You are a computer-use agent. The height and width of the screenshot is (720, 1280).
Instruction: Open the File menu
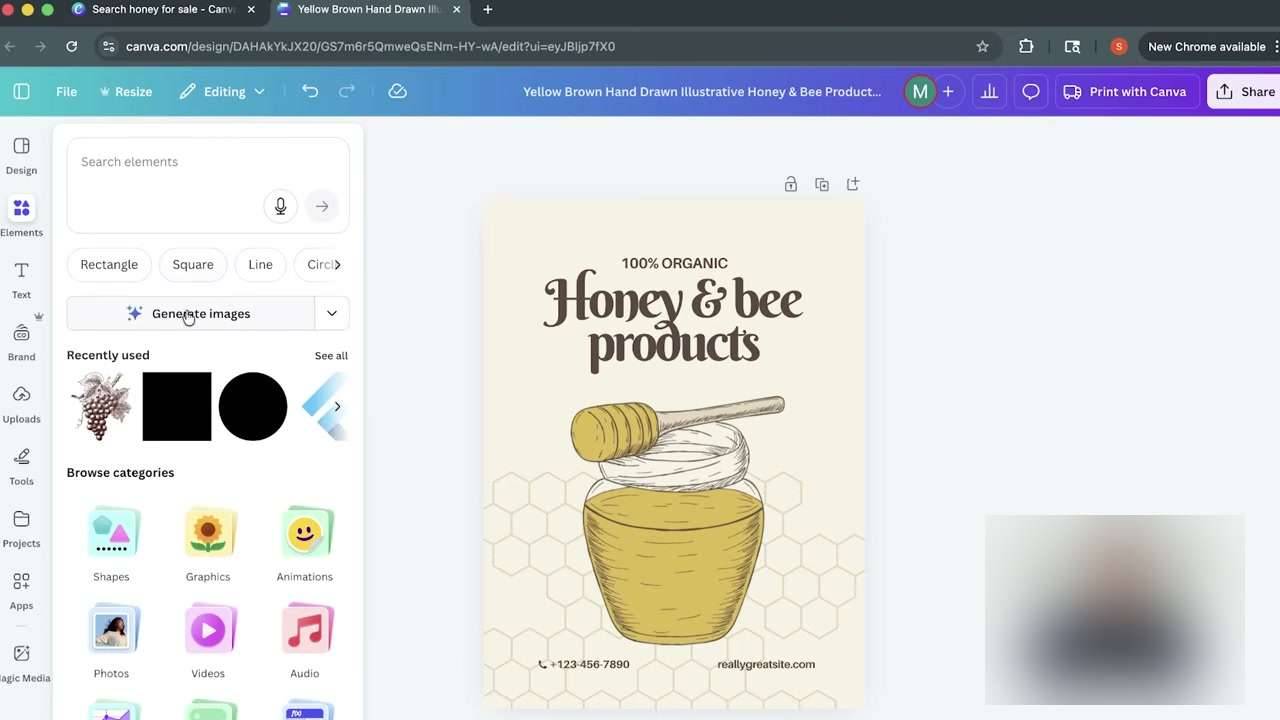pos(66,91)
